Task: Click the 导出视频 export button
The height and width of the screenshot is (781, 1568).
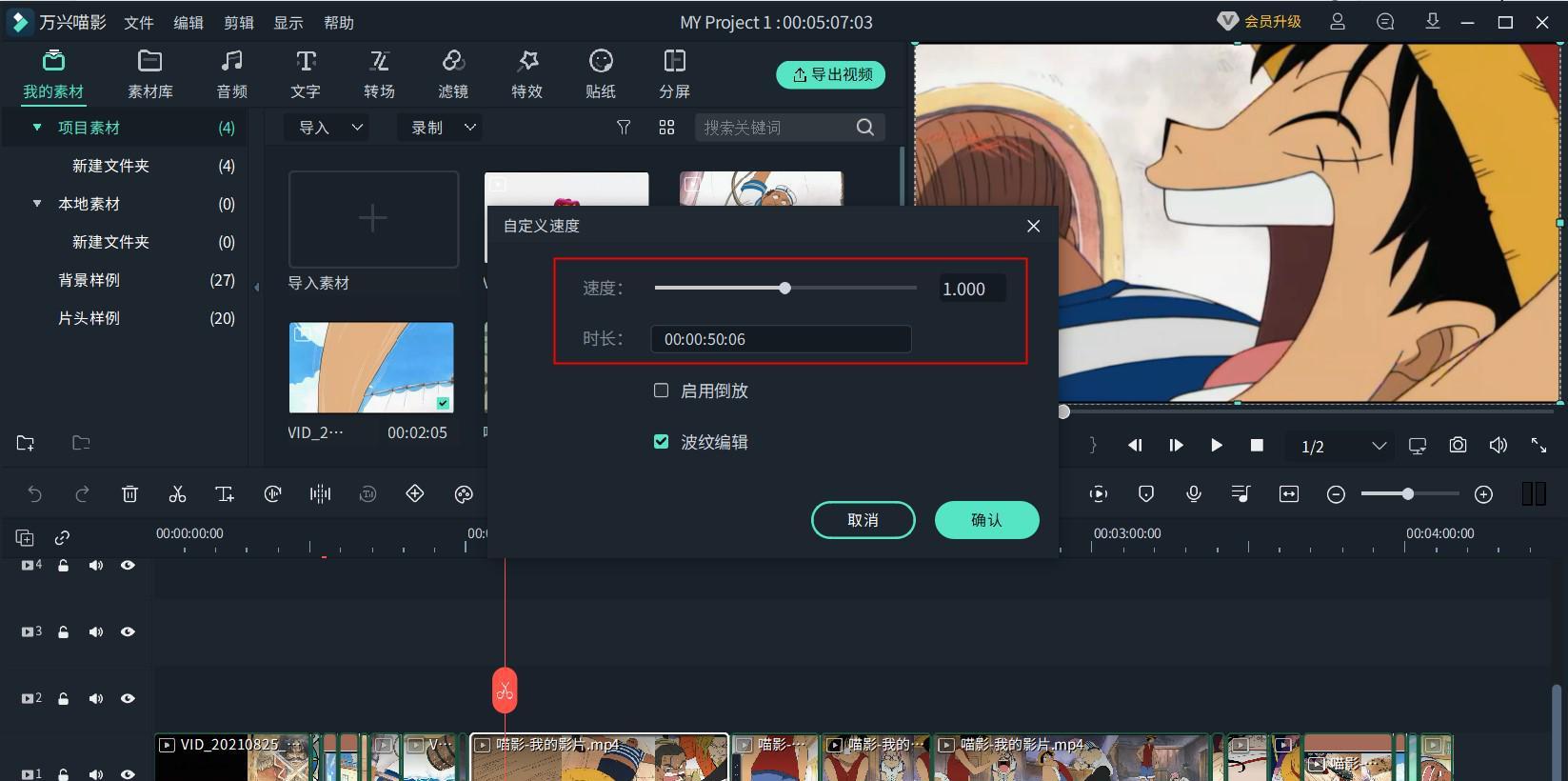Action: pos(831,74)
